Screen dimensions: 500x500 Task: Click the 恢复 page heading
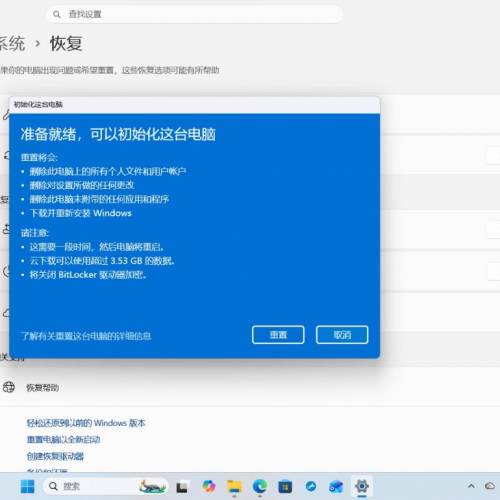point(66,44)
